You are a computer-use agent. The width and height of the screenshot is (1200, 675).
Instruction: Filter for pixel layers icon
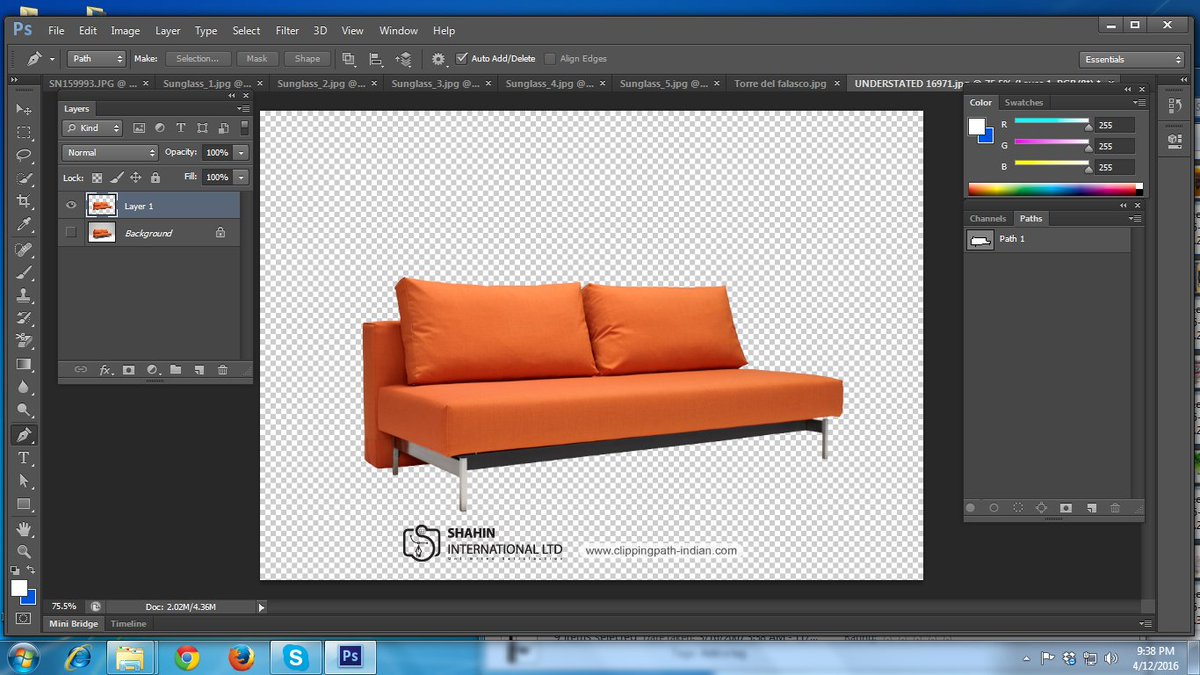click(139, 128)
